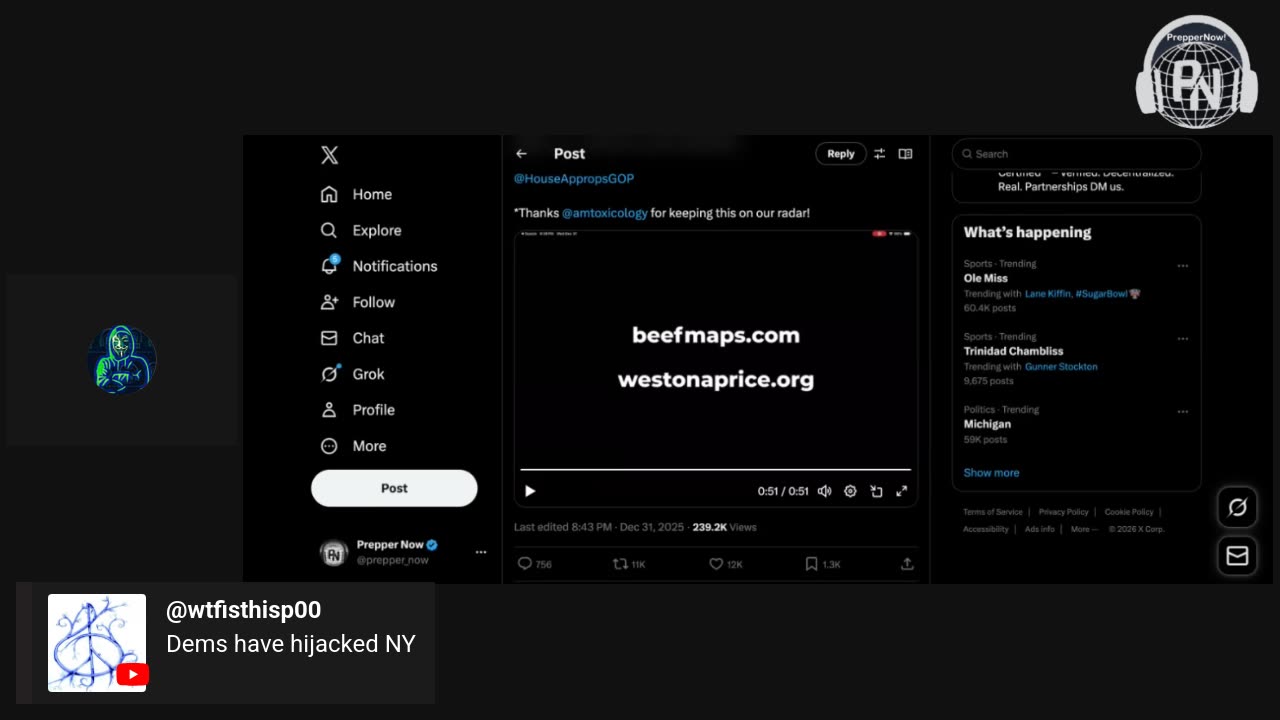Image resolution: width=1280 pixels, height=720 pixels.
Task: Open options for the Michigan trend
Action: (1182, 412)
